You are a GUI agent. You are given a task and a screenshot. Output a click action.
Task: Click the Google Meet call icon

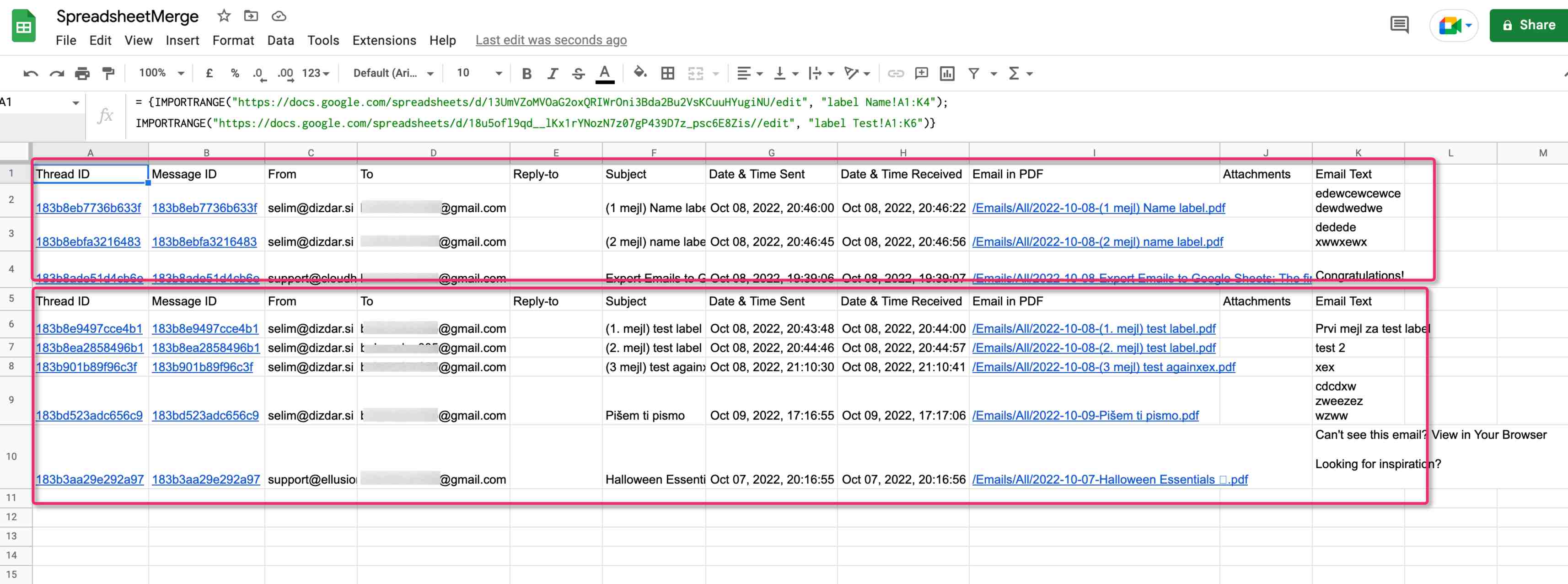pyautogui.click(x=1454, y=26)
